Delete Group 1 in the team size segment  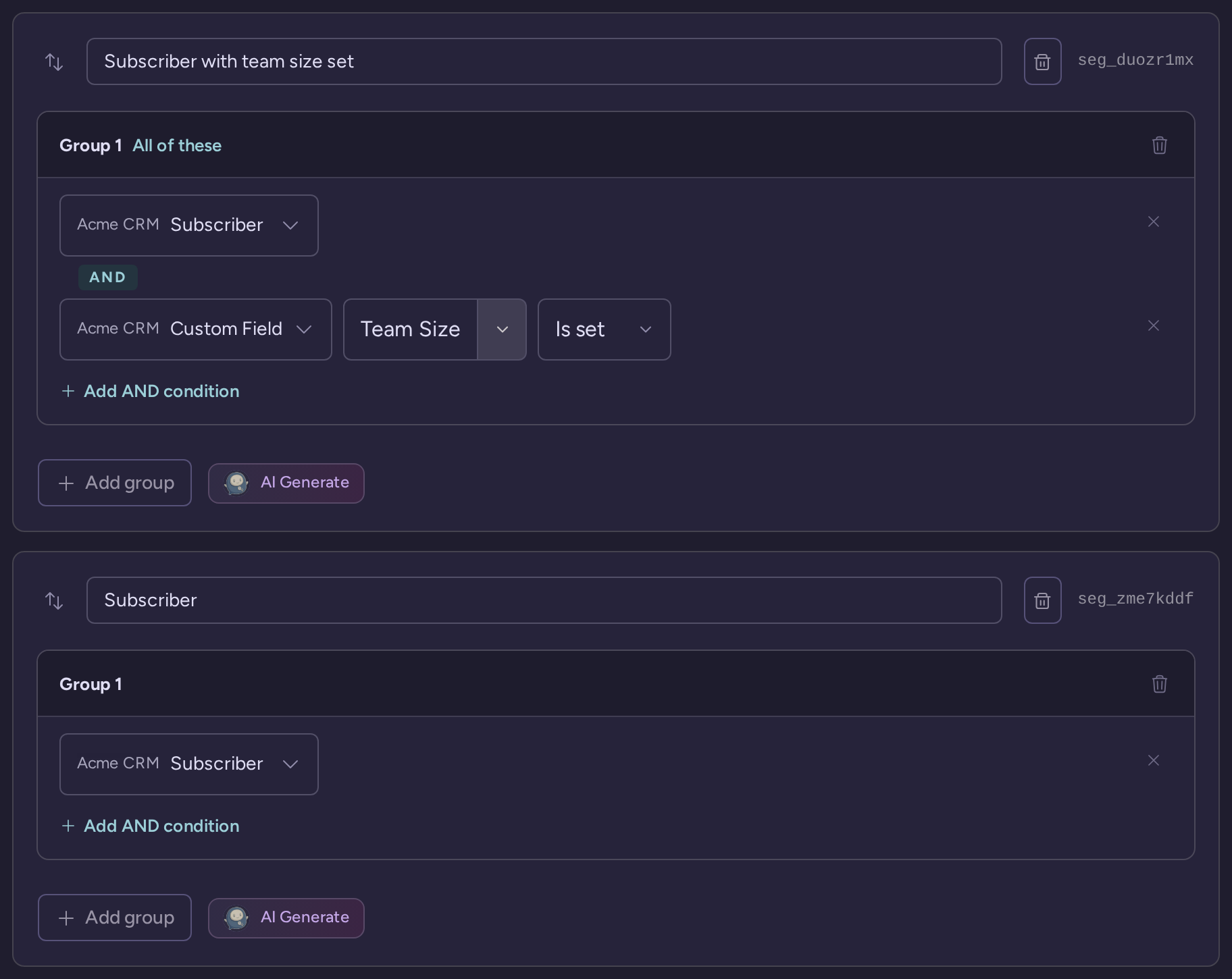(x=1159, y=145)
